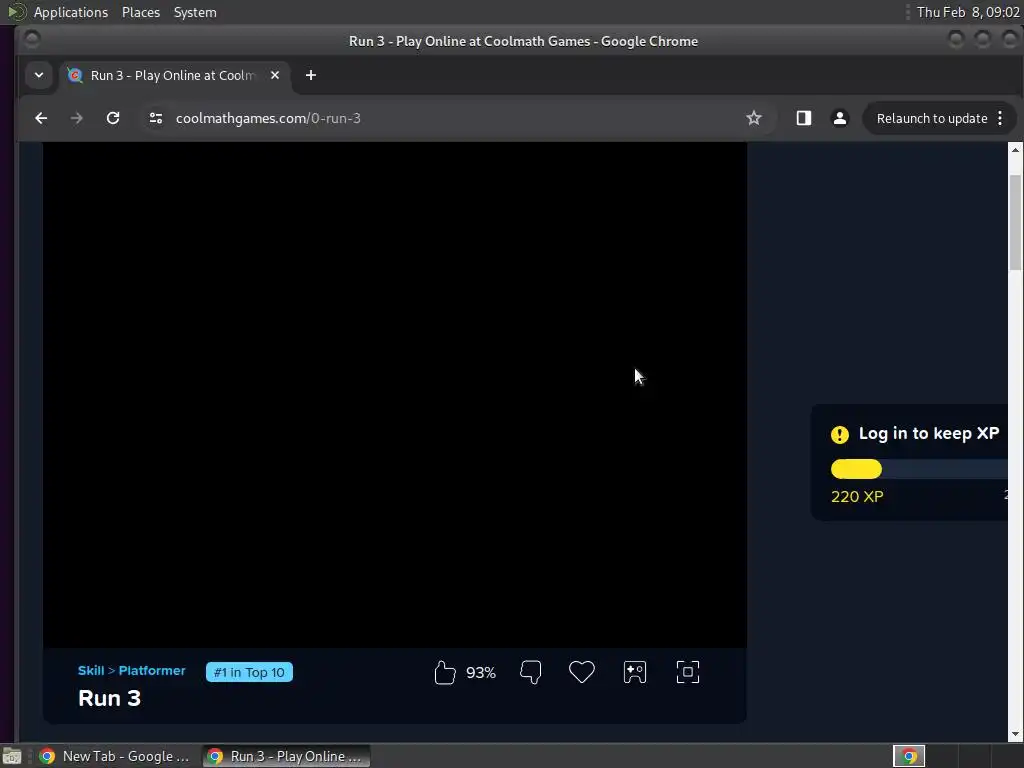Select Run 3 window in the taskbar
This screenshot has width=1024, height=768.
pos(286,756)
